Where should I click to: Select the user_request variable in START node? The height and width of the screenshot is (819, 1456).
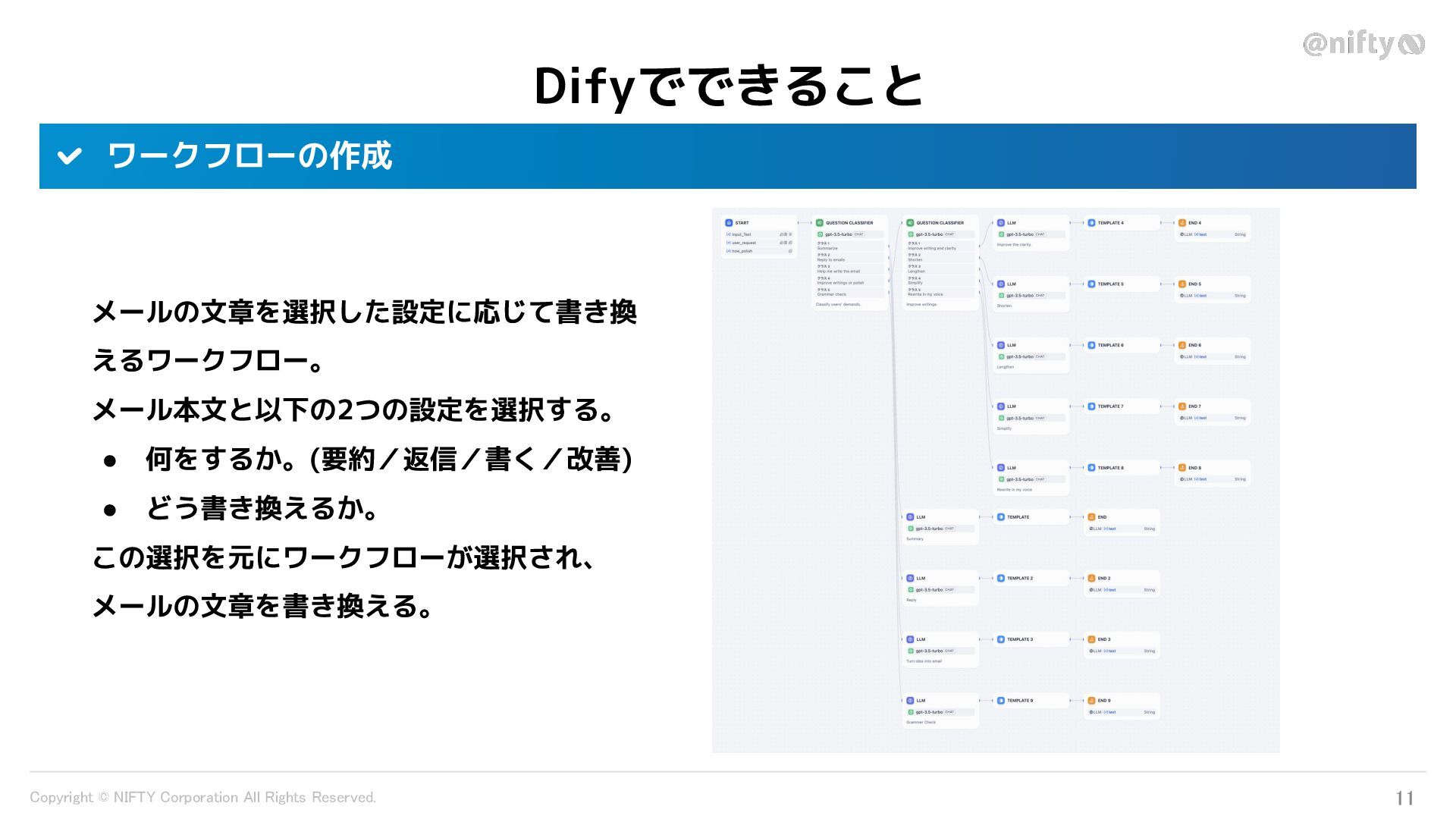click(x=743, y=243)
